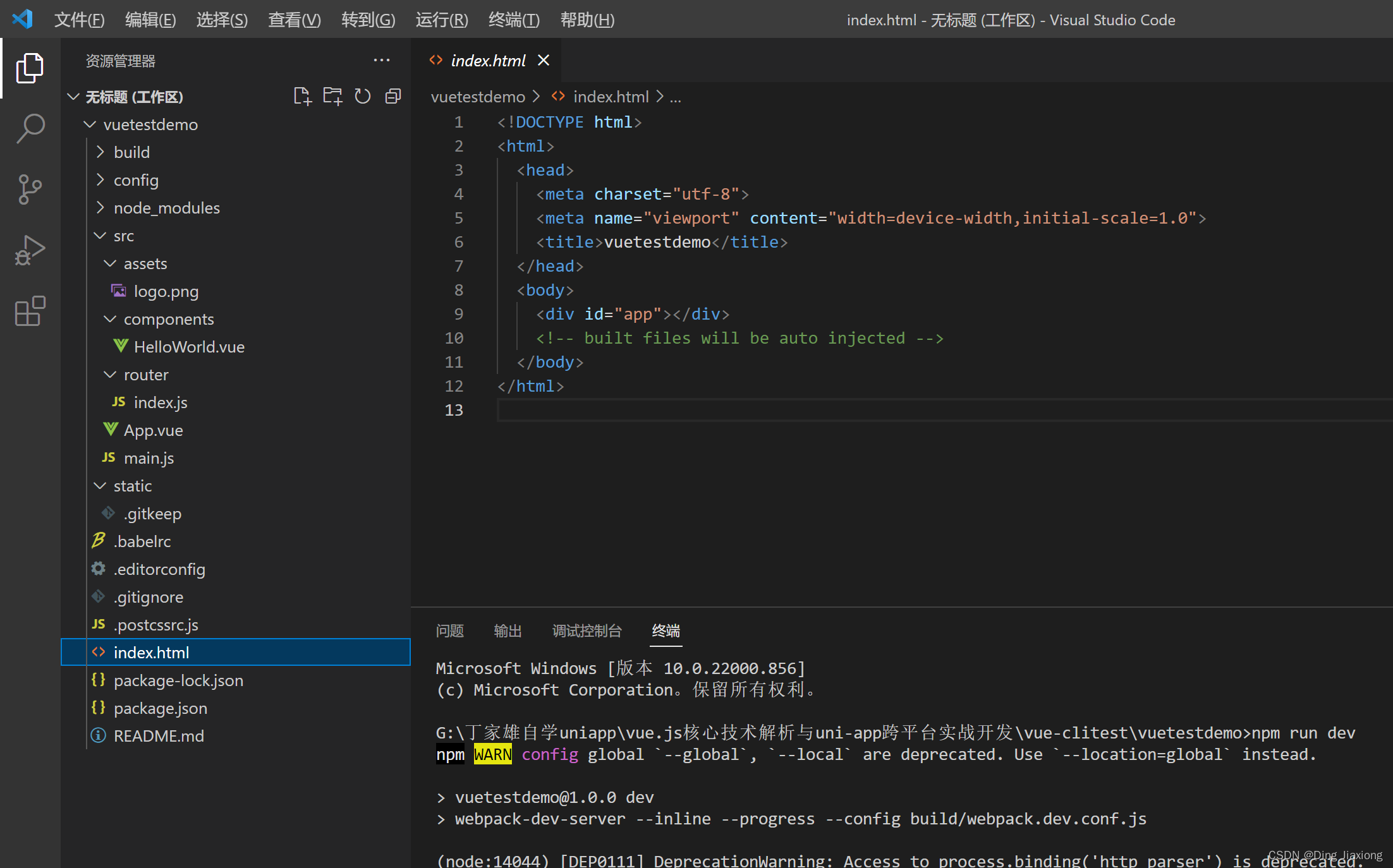Click the New Folder icon in explorer

pyautogui.click(x=332, y=97)
